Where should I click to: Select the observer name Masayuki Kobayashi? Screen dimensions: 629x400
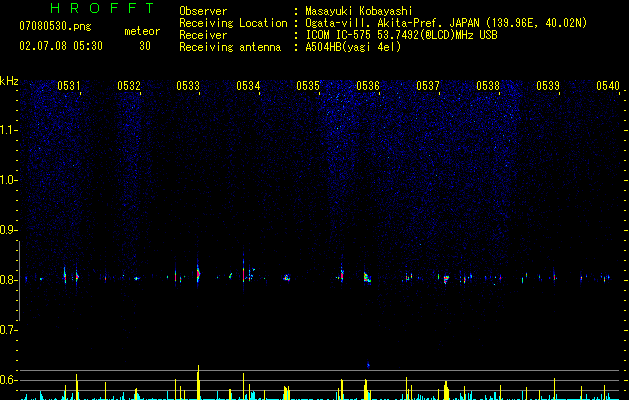point(359,11)
